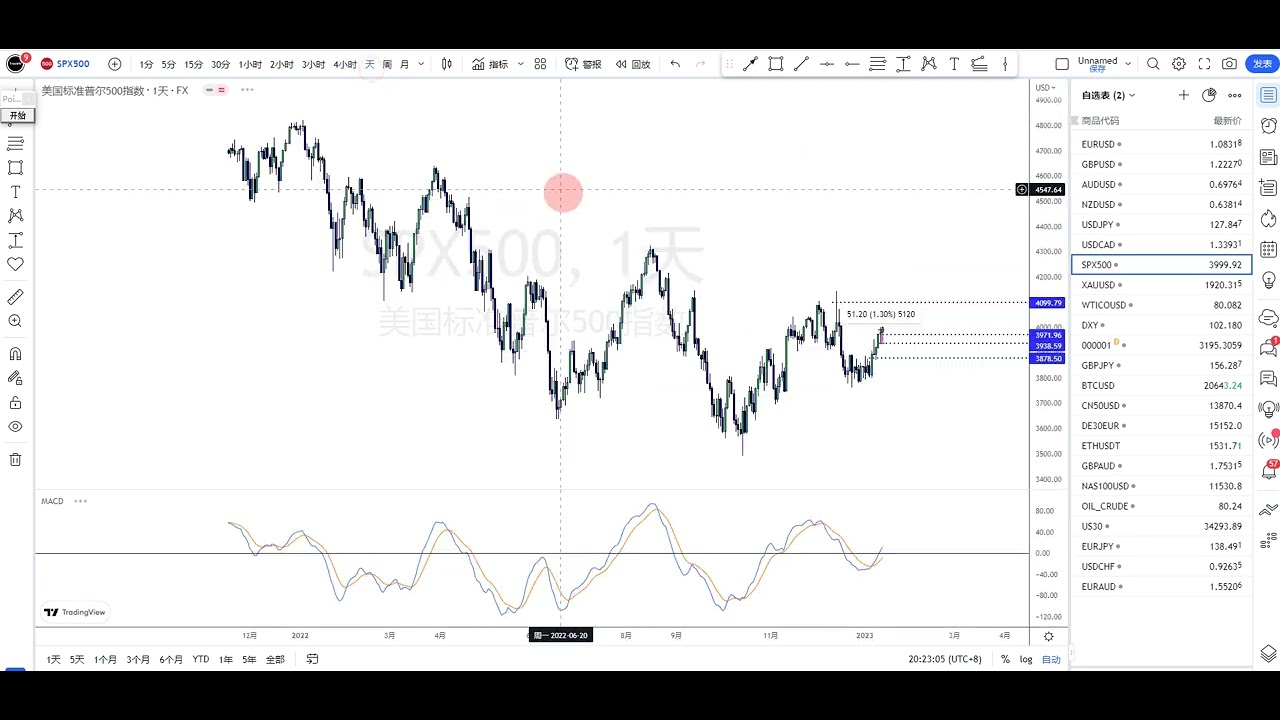The width and height of the screenshot is (1280, 720).
Task: Hide all drawings with eye icon
Action: pyautogui.click(x=15, y=427)
